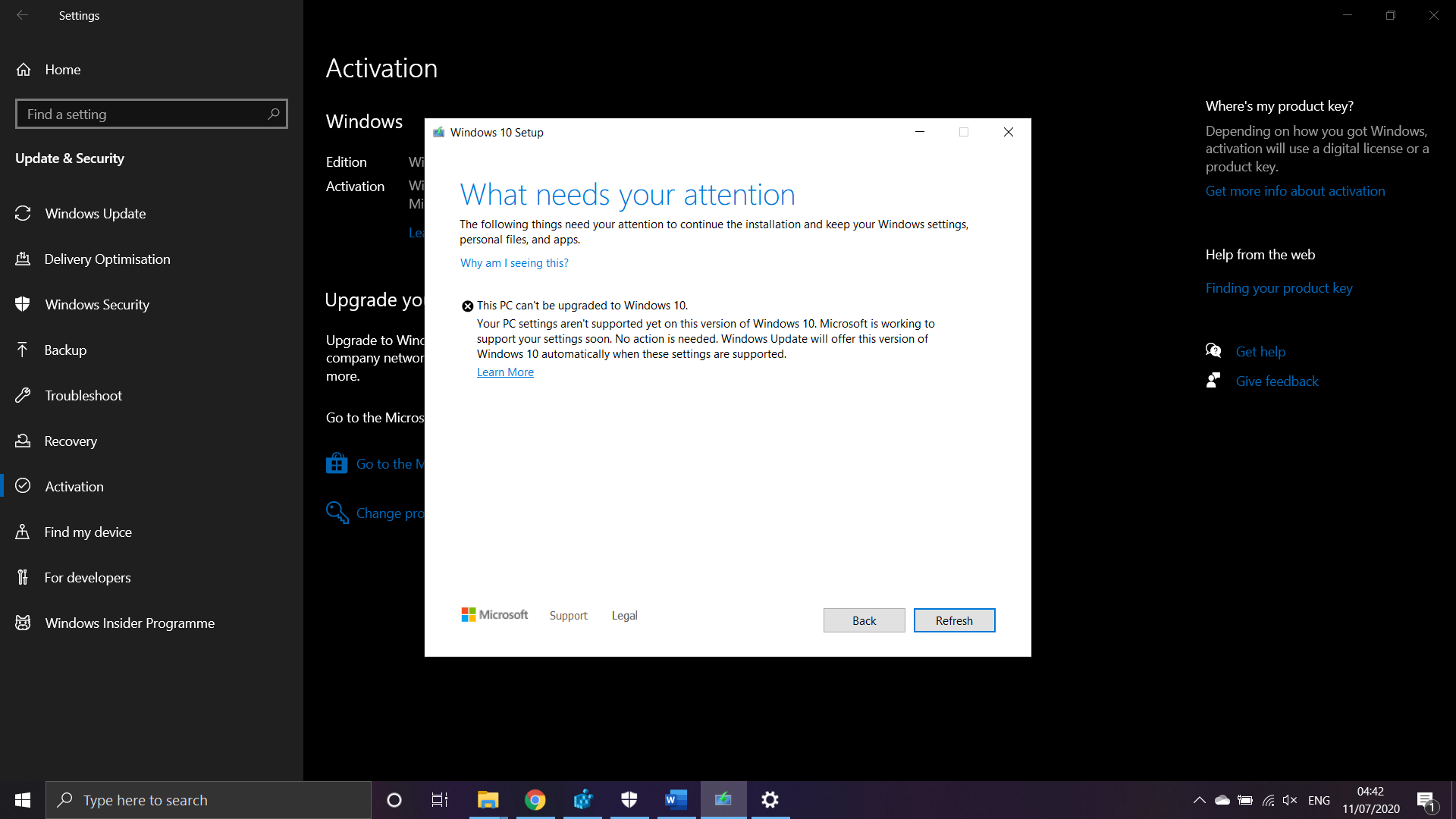1456x819 pixels.
Task: Open Wi-Fi network flyout from tray
Action: coord(1268,800)
